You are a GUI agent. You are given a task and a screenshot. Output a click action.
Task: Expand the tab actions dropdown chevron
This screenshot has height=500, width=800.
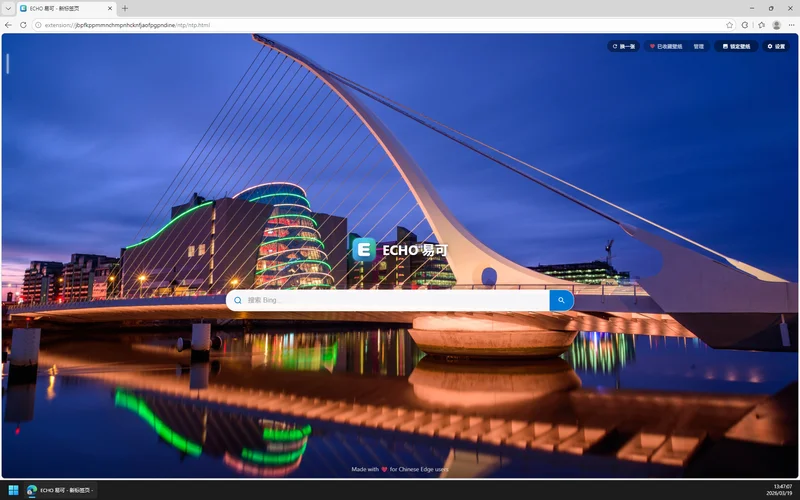(8, 8)
